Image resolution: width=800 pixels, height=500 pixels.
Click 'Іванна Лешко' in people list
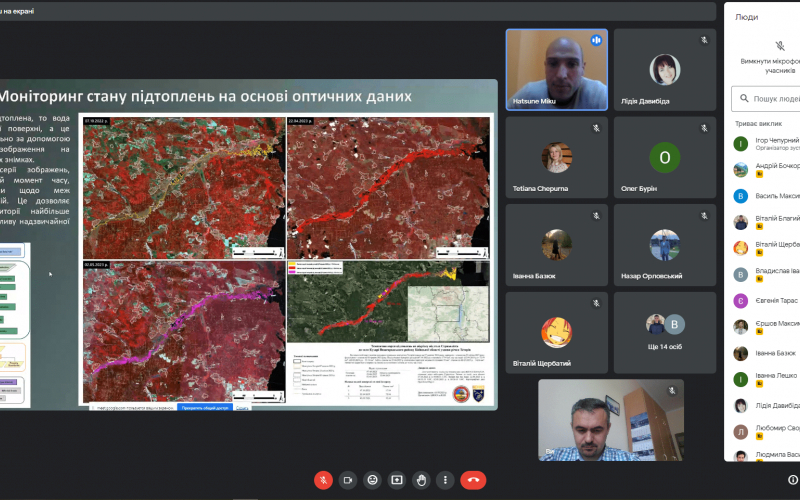[776, 376]
